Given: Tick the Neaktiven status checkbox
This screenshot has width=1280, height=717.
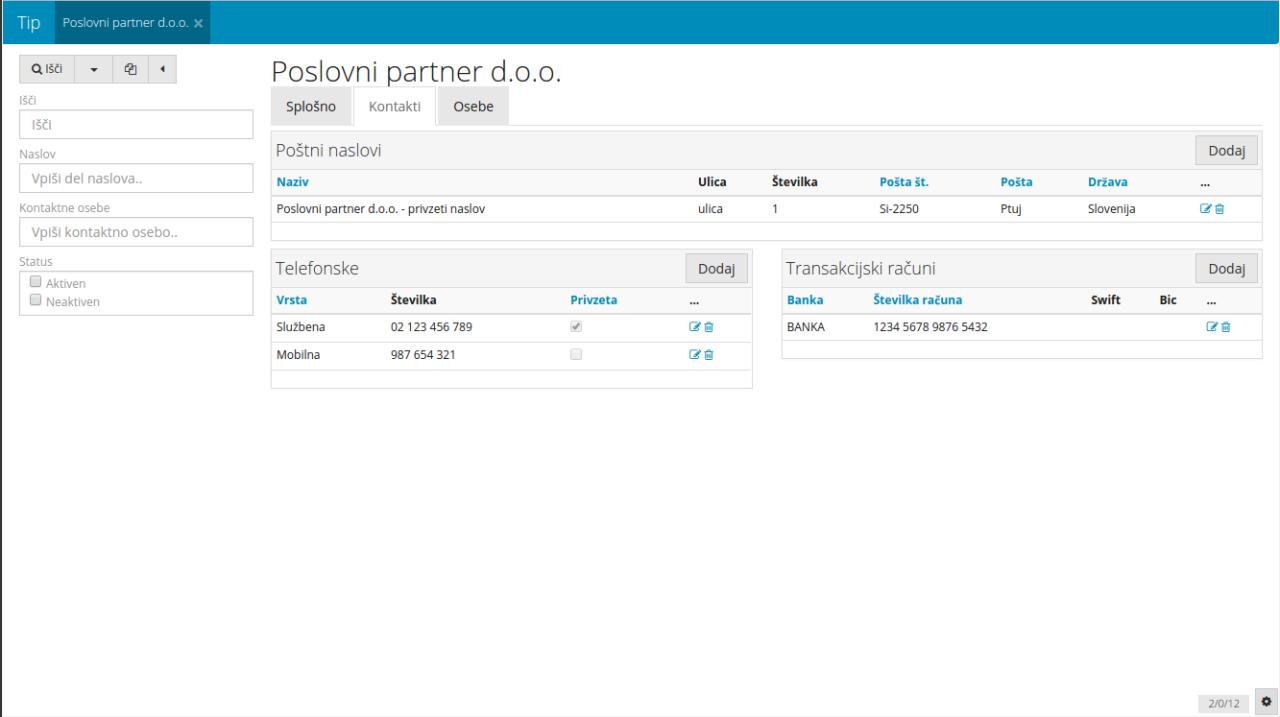Looking at the screenshot, I should pyautogui.click(x=36, y=300).
